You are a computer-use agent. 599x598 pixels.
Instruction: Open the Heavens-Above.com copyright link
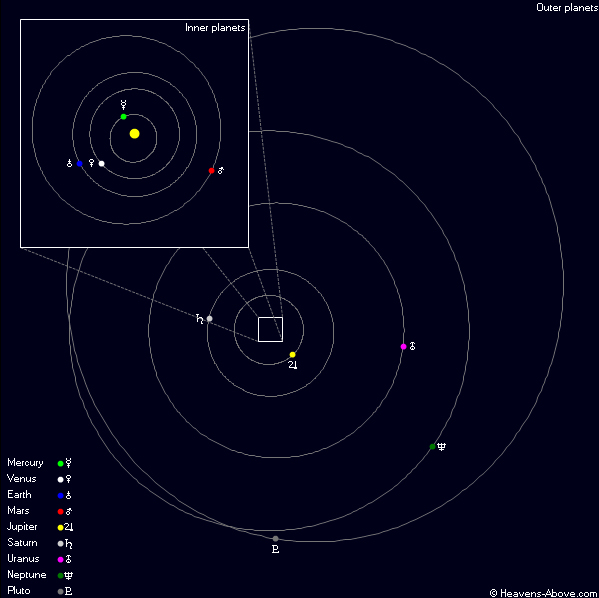[x=544, y=593]
